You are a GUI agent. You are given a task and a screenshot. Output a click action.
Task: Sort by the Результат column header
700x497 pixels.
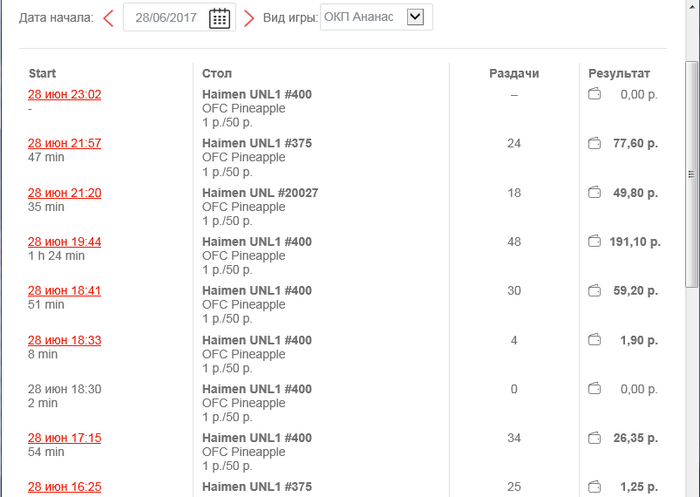(x=619, y=74)
